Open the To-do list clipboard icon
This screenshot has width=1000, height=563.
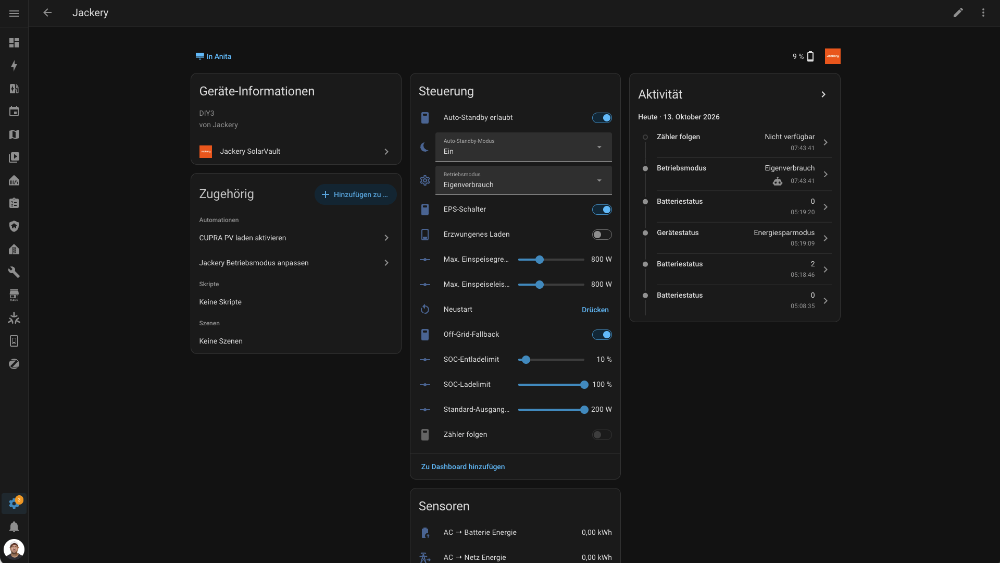point(14,203)
